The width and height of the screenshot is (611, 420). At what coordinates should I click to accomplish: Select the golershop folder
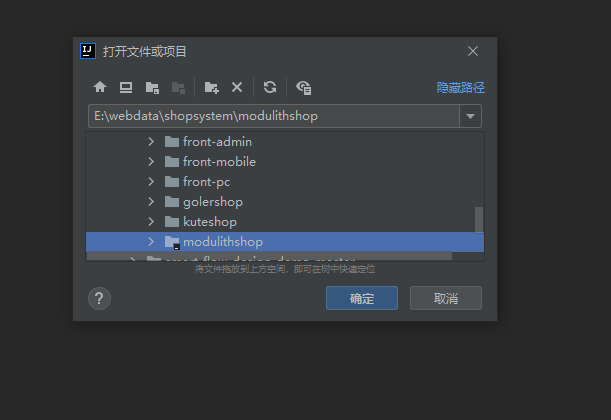[x=212, y=202]
